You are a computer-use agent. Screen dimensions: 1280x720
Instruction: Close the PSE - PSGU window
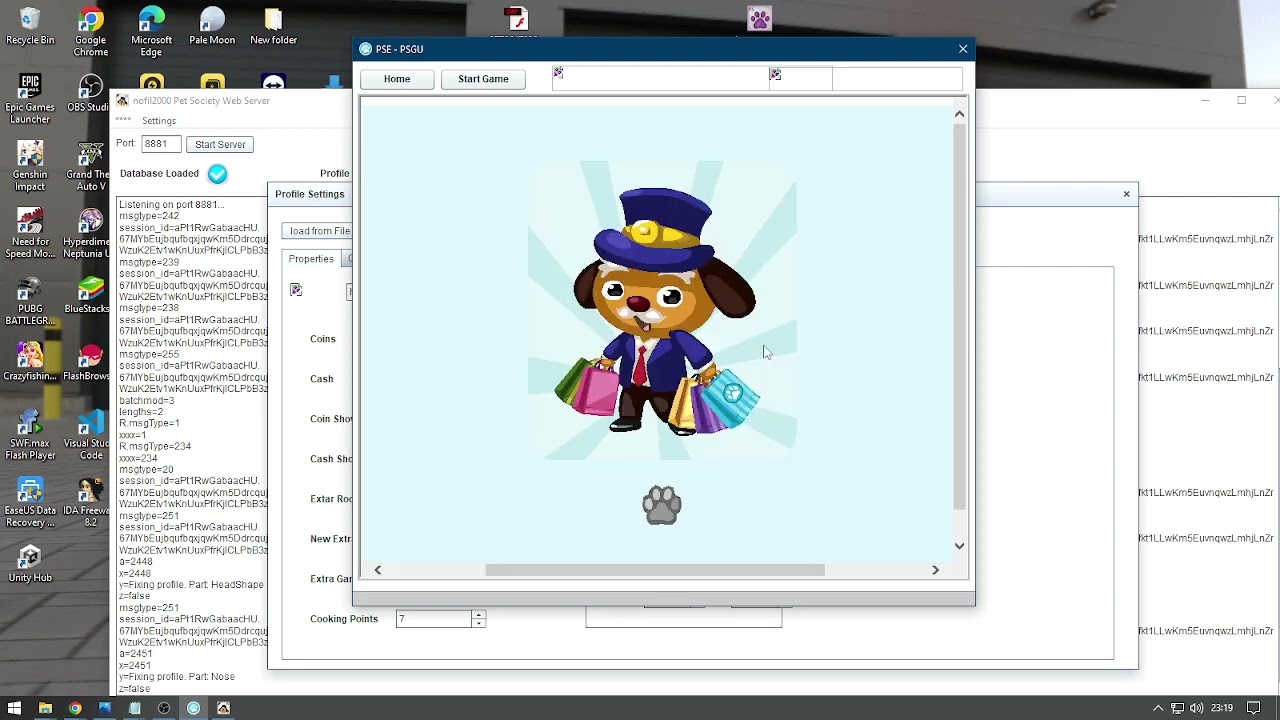[963, 49]
